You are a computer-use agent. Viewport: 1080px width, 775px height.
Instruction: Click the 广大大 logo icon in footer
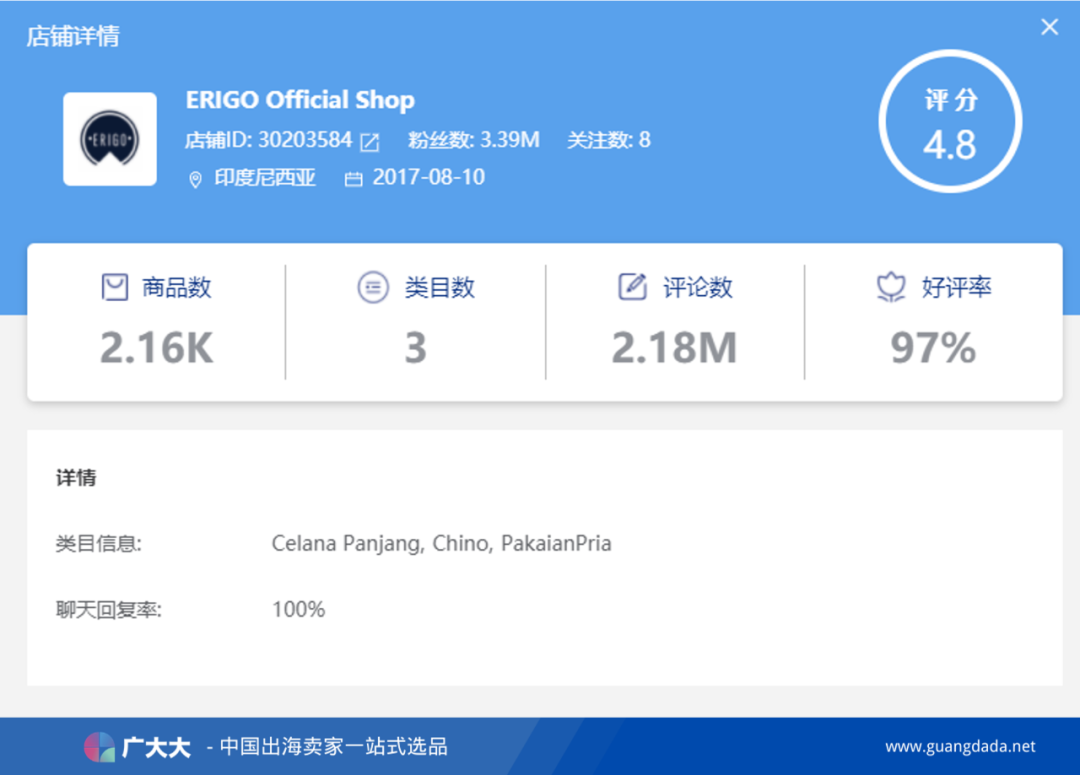point(99,747)
